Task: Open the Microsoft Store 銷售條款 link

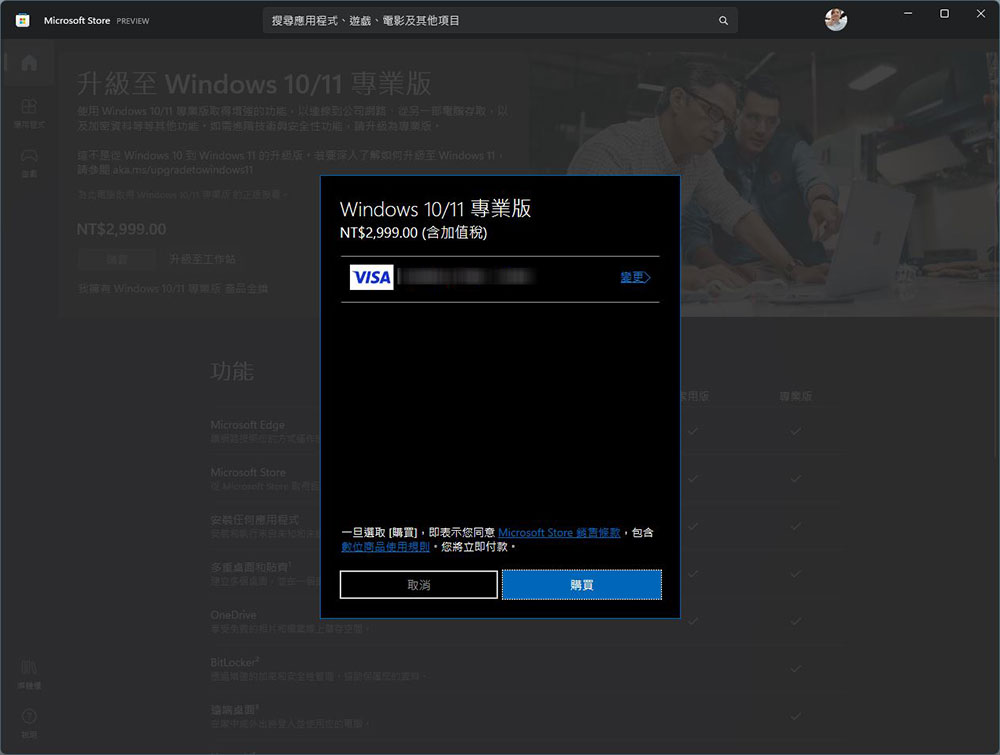Action: coord(559,532)
